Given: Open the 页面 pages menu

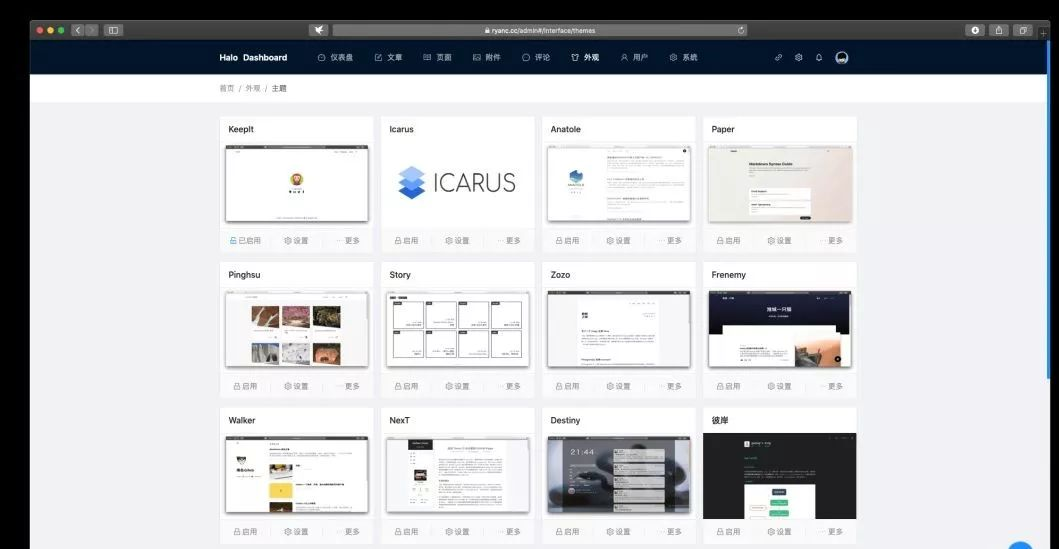Looking at the screenshot, I should click(x=437, y=57).
